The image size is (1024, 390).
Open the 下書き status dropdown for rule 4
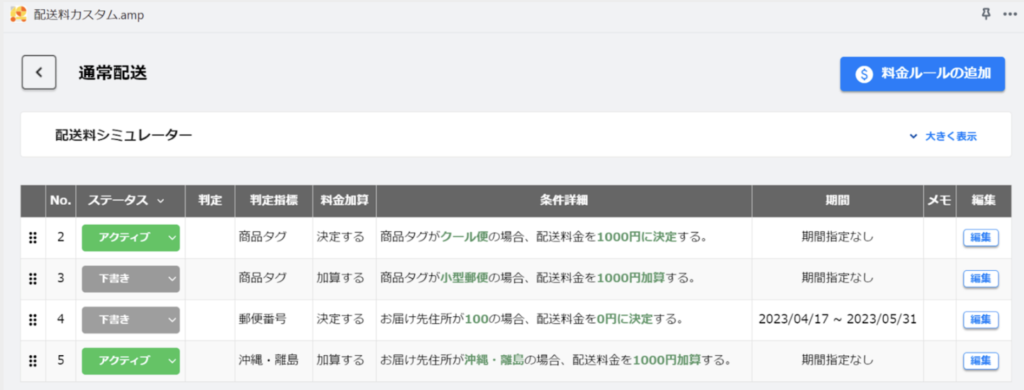(131, 319)
